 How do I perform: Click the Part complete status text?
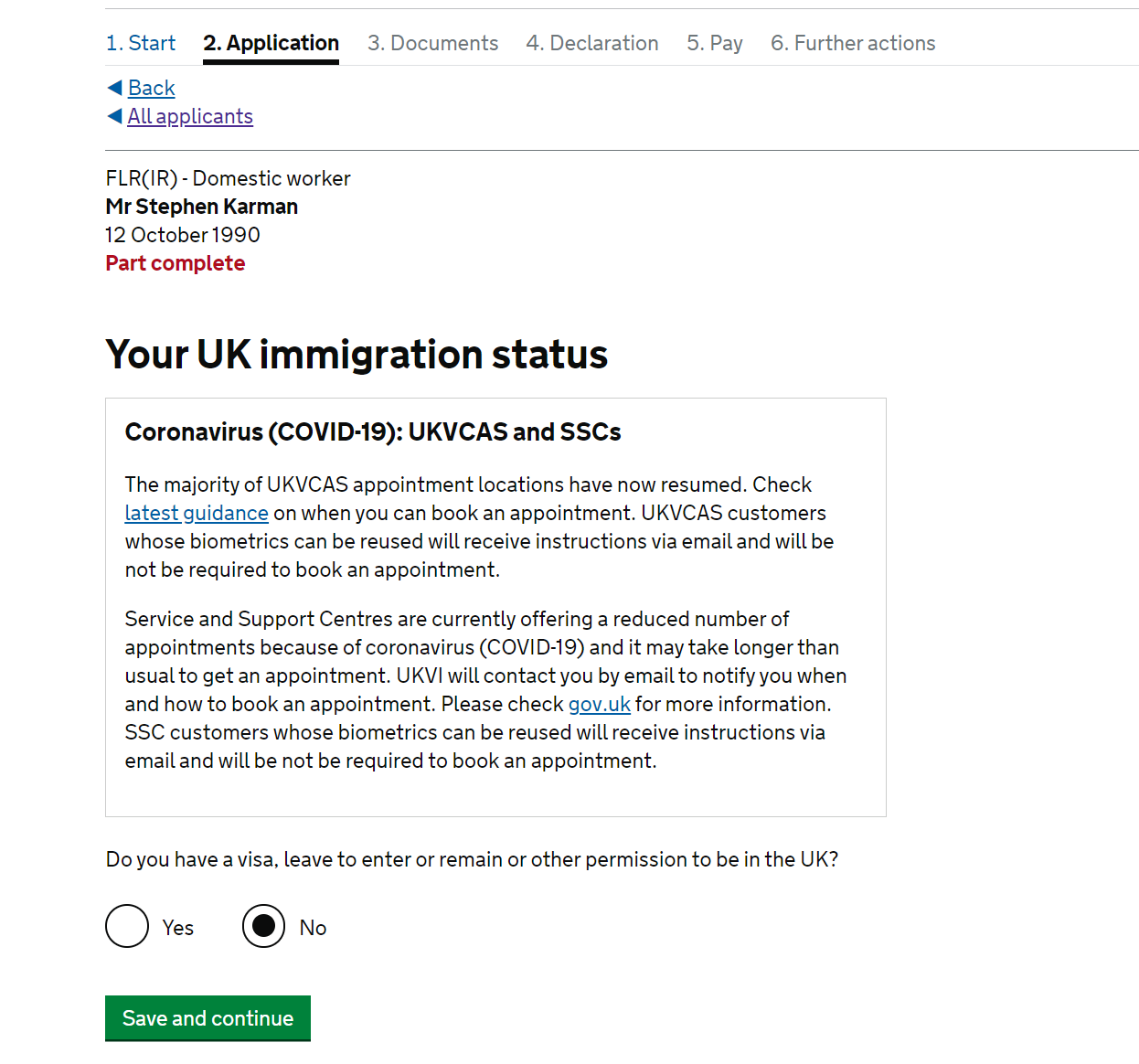coord(175,263)
